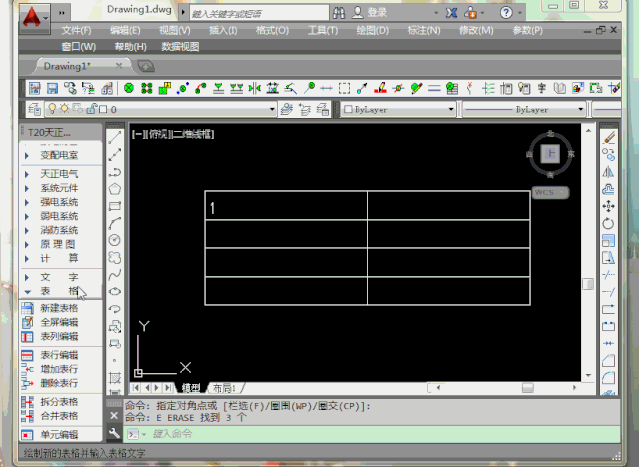Toggle the layer lock padlock icon
This screenshot has height=467, width=639.
91,109
